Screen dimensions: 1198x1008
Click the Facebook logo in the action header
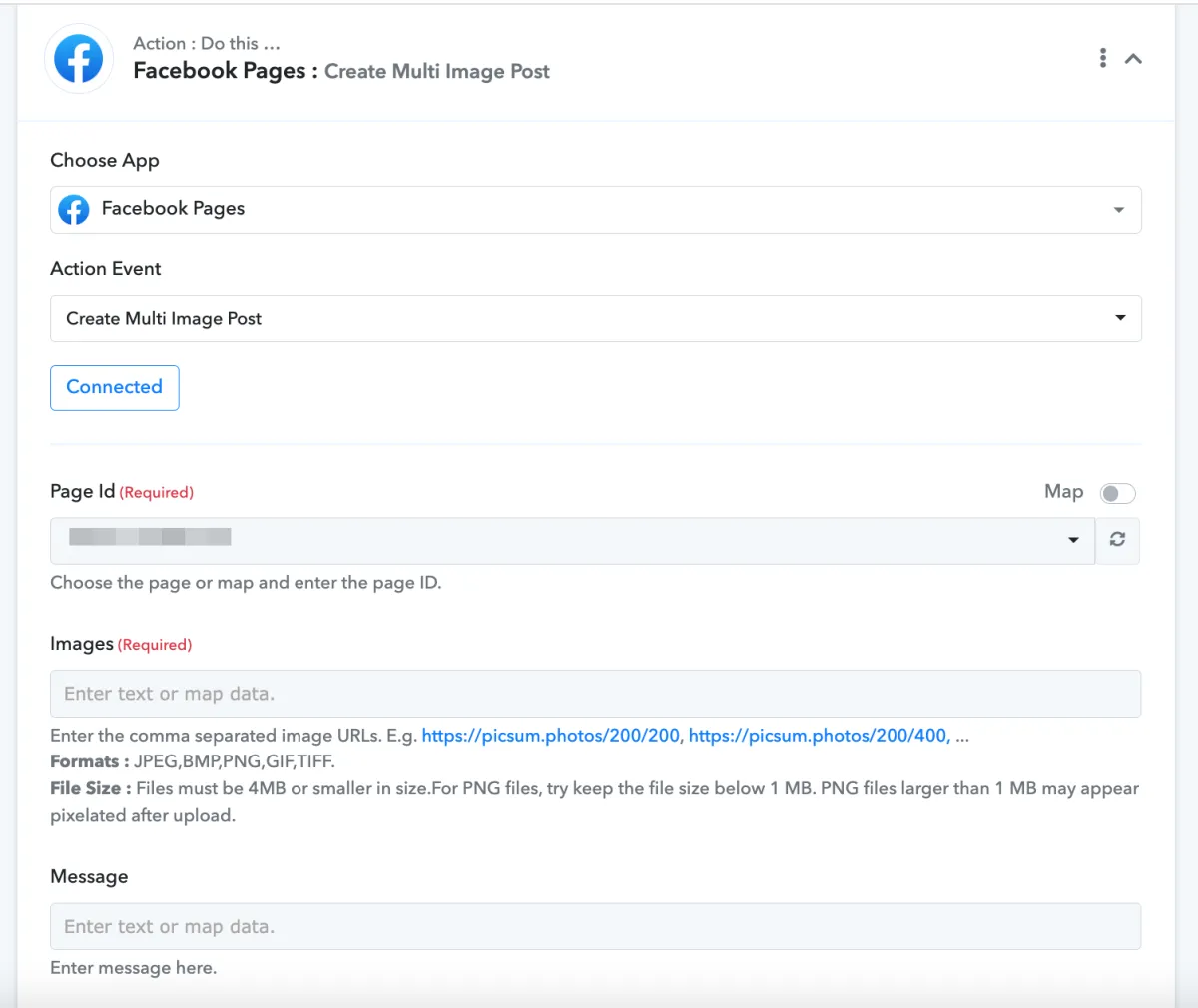pyautogui.click(x=79, y=59)
